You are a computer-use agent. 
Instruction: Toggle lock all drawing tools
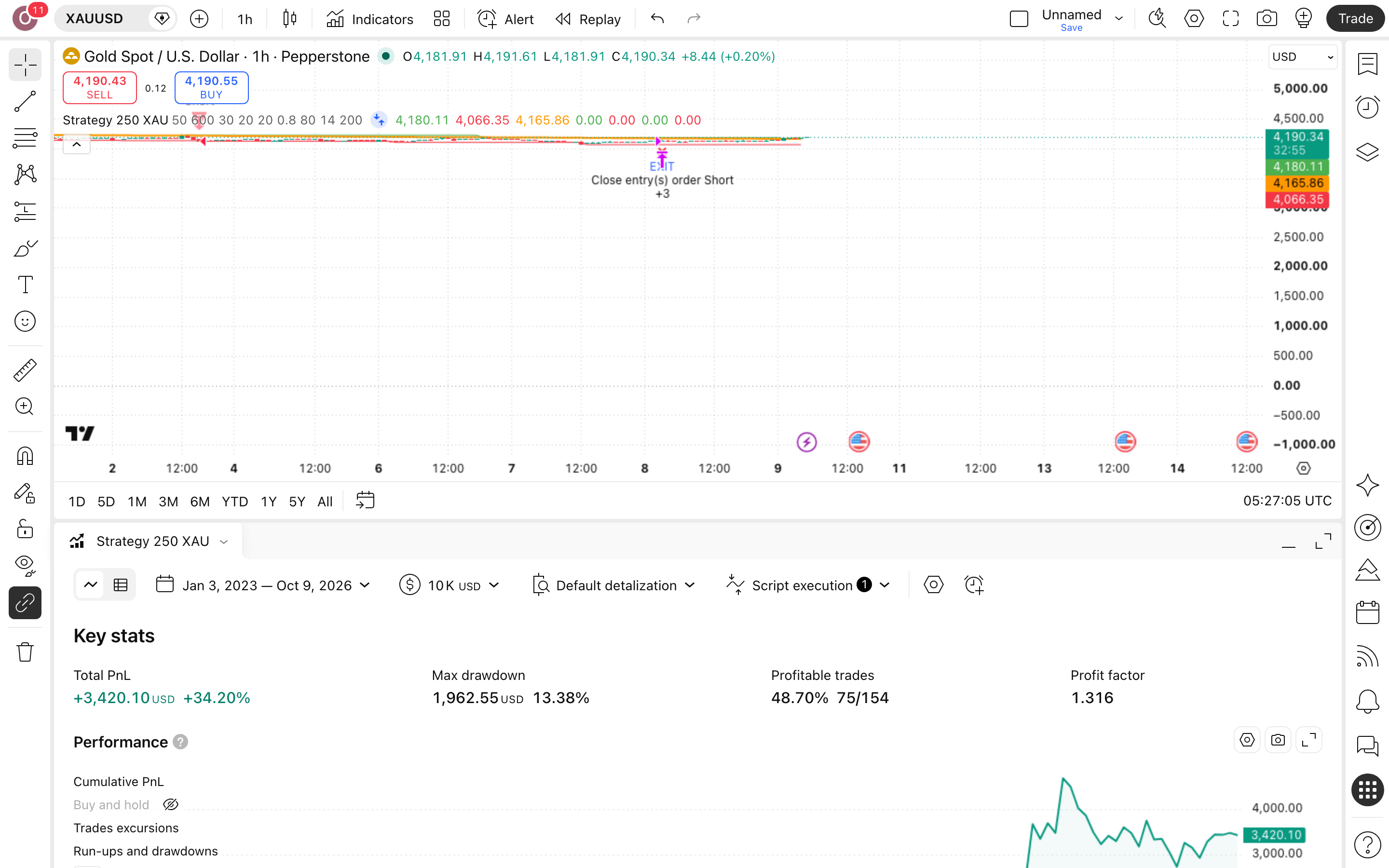tap(25, 529)
